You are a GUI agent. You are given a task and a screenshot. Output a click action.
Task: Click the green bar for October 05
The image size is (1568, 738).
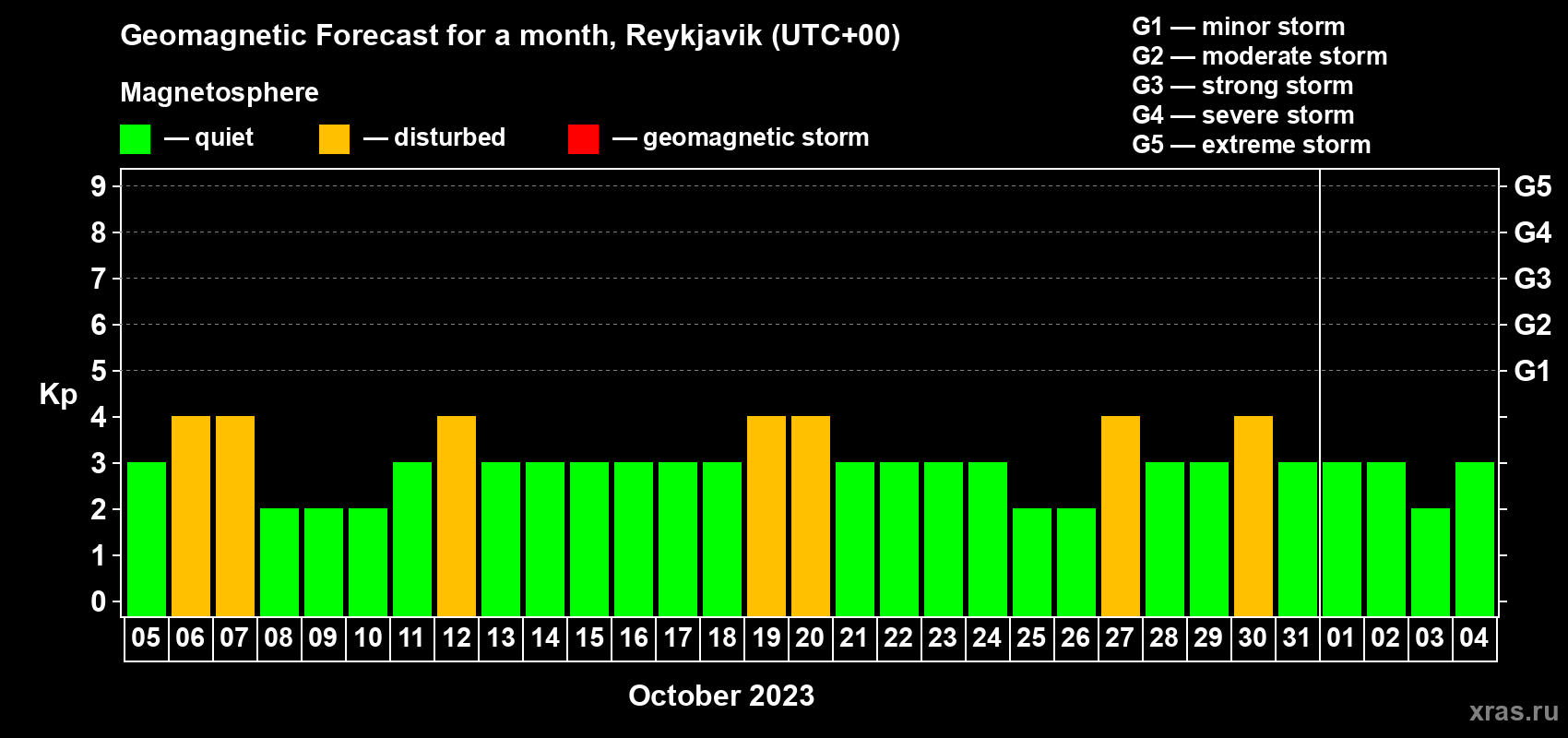[147, 539]
